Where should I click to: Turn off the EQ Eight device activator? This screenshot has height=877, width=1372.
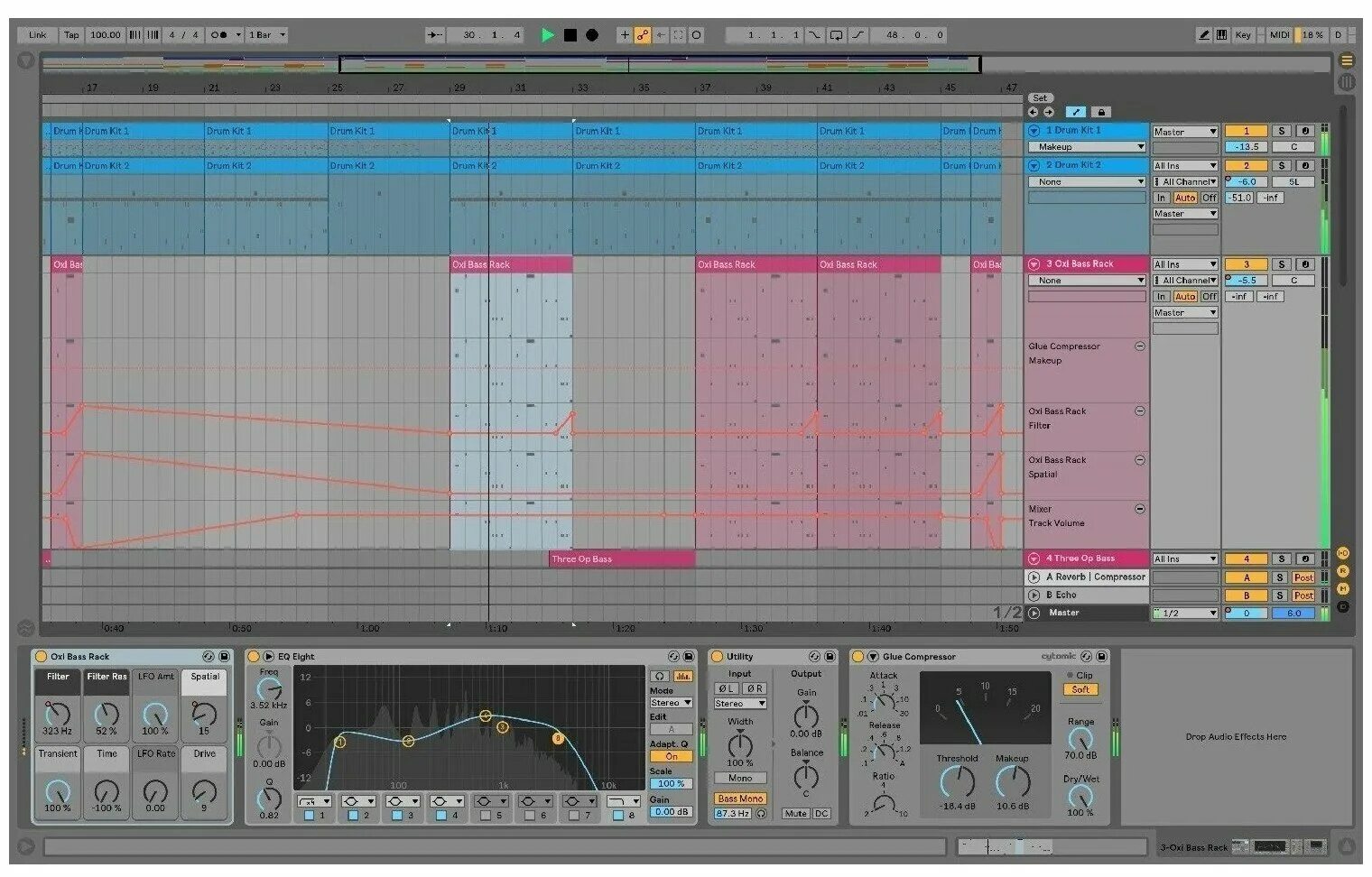253,657
